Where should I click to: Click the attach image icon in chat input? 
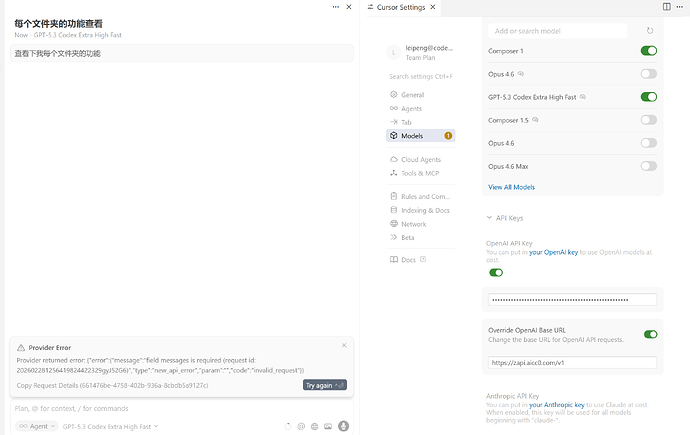click(328, 426)
